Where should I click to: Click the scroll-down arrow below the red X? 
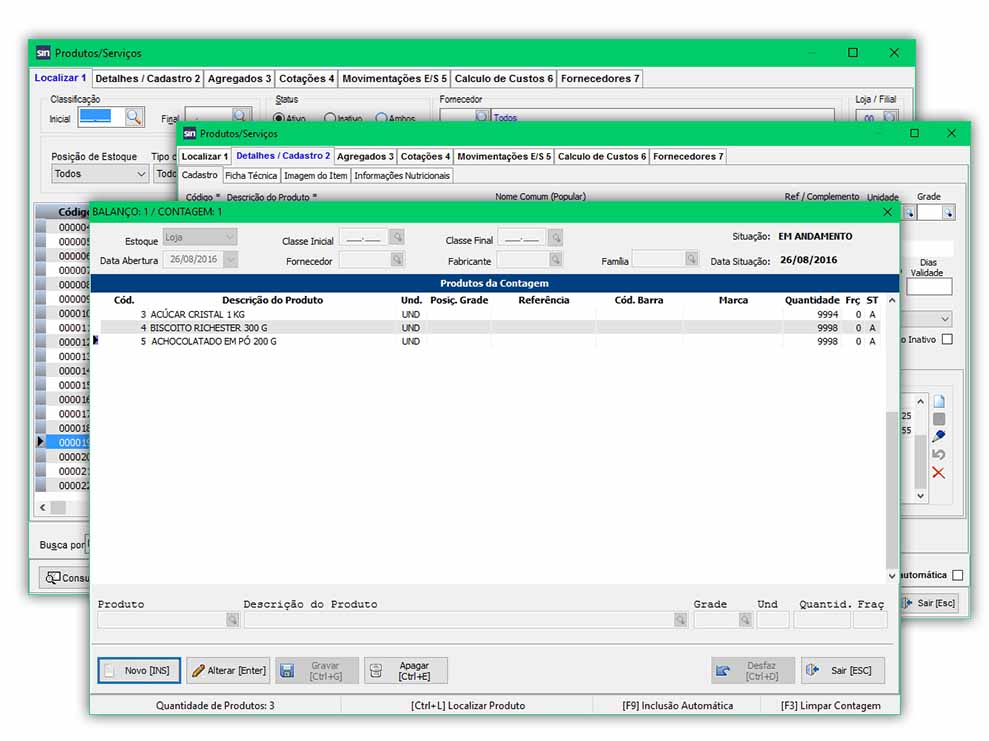pyautogui.click(x=920, y=496)
